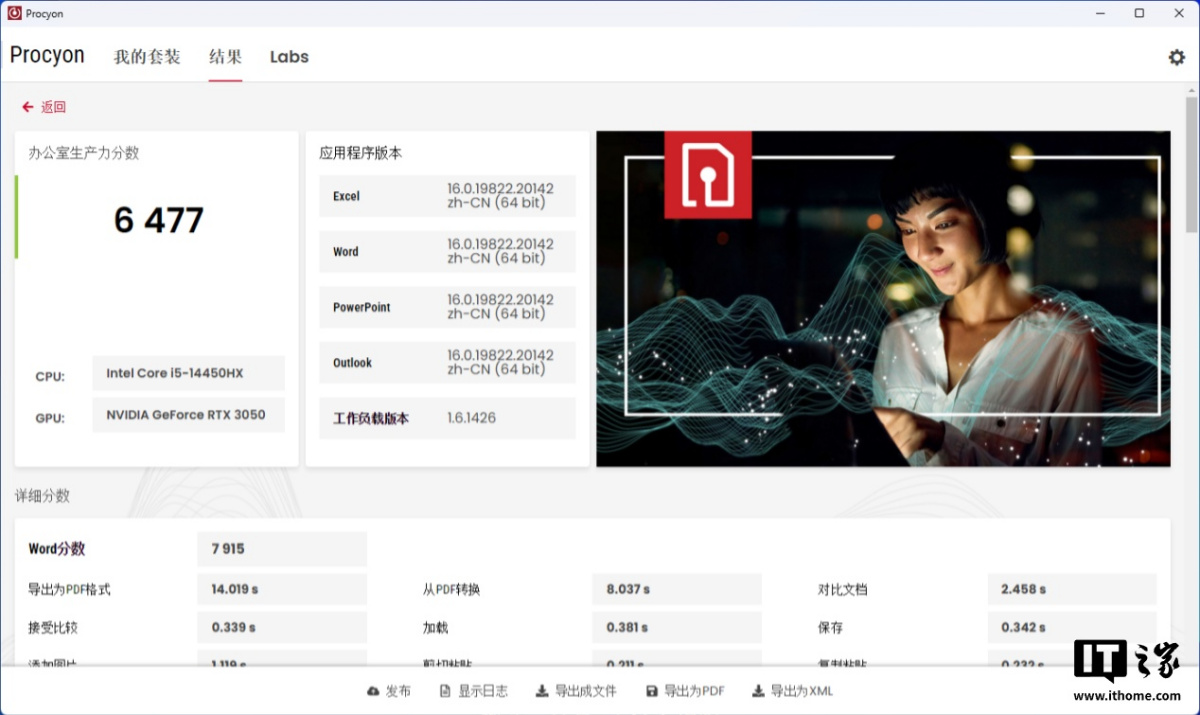Click the 返回 back link
This screenshot has width=1200, height=715.
53,107
